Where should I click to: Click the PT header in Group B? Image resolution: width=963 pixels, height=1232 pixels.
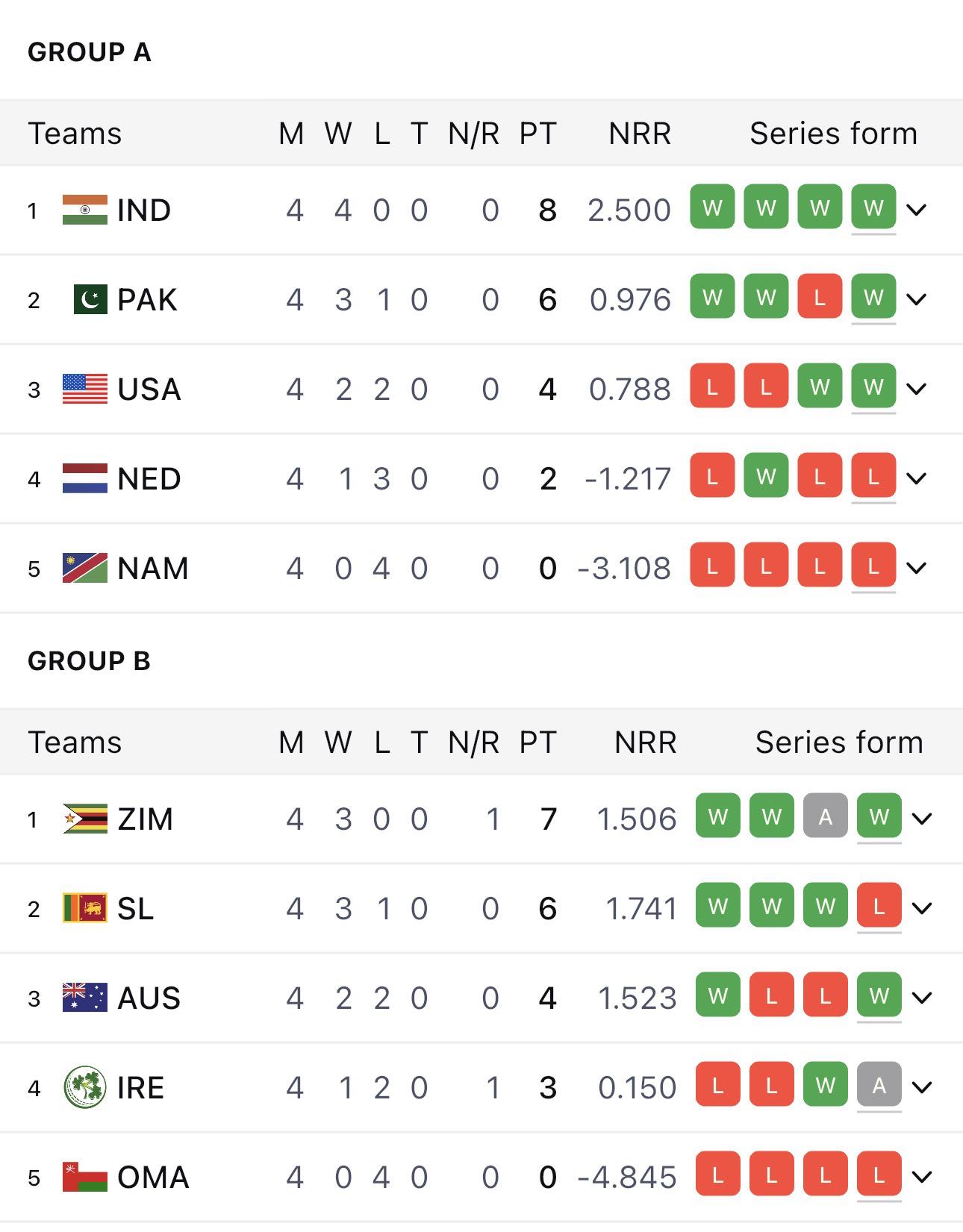tap(537, 742)
